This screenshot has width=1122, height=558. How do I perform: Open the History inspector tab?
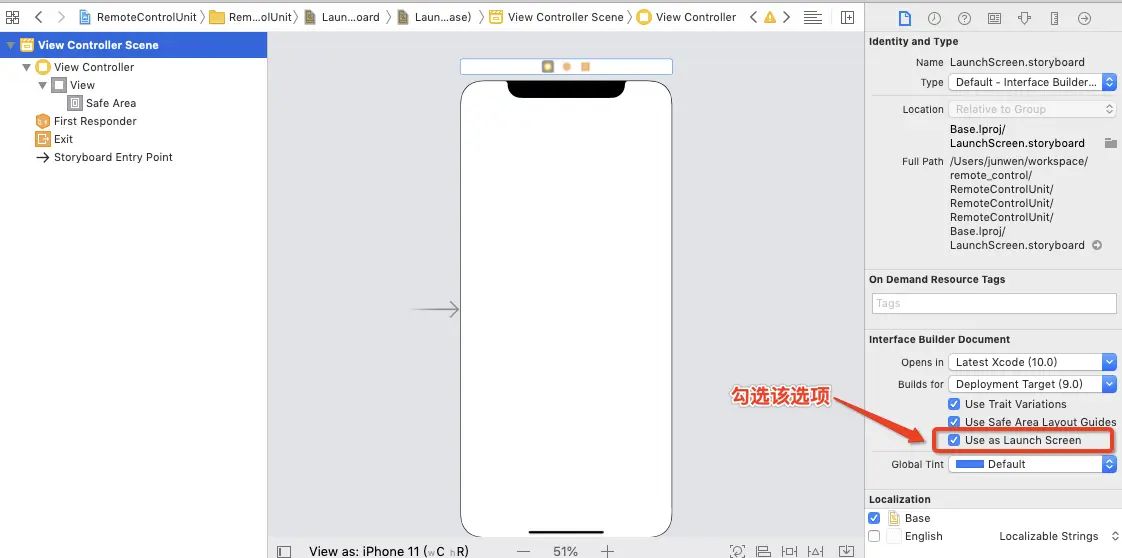[935, 19]
